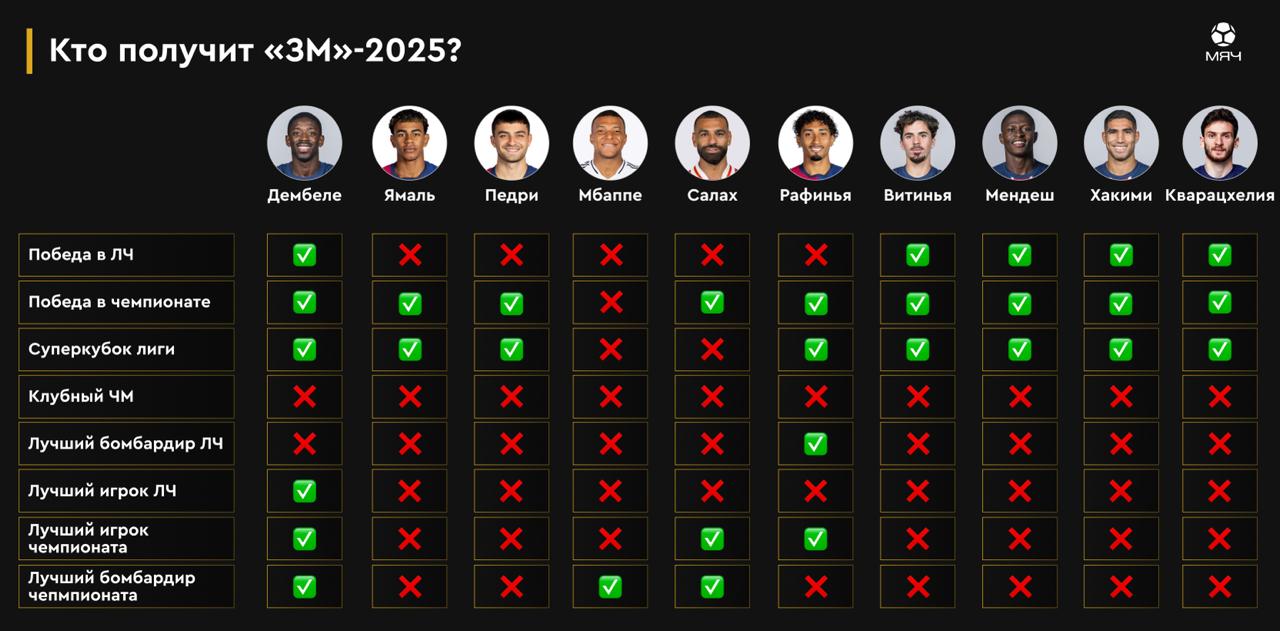The width and height of the screenshot is (1280, 631).
Task: Click the МЯЧ soccer ball logo
Action: tap(1223, 43)
